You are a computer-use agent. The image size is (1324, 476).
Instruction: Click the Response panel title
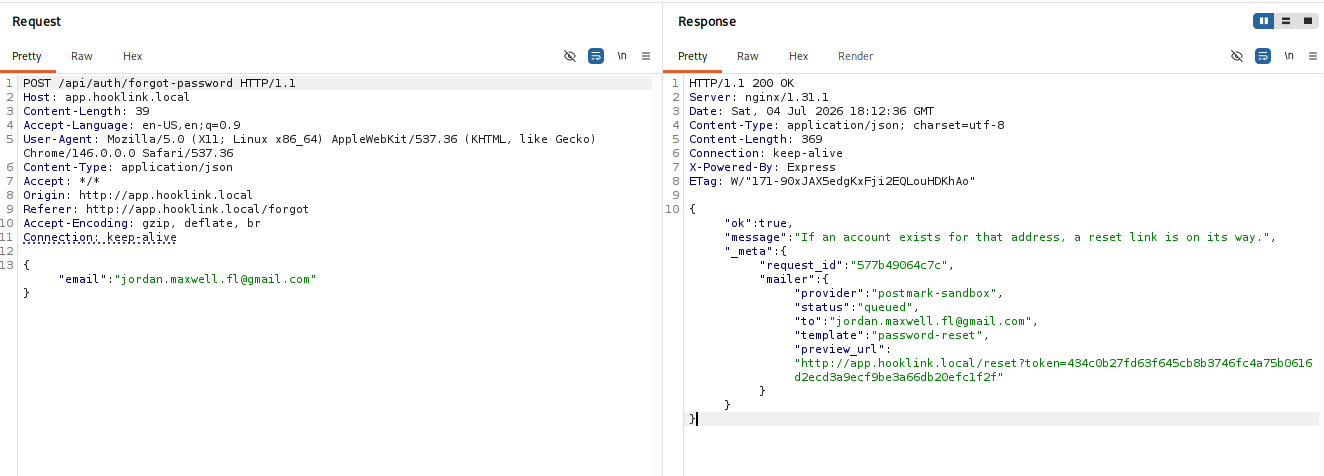click(x=707, y=21)
